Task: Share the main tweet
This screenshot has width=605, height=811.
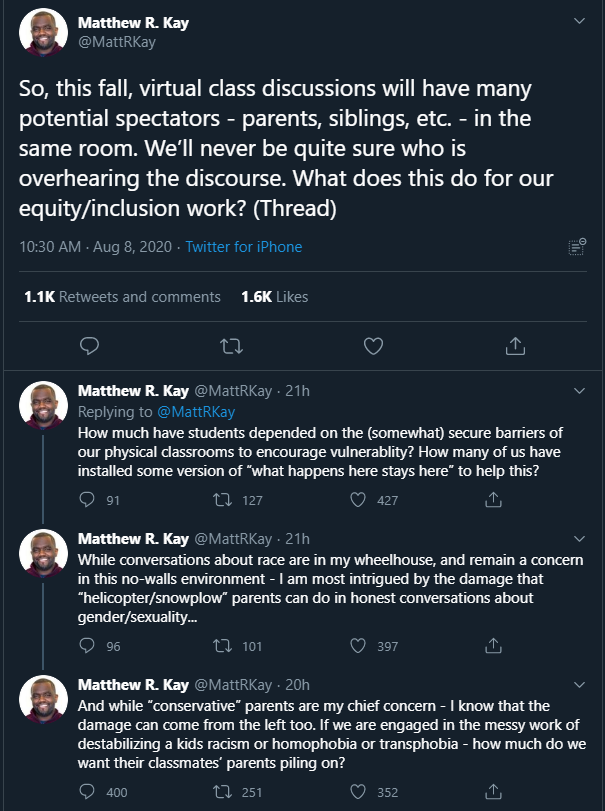Action: (515, 346)
